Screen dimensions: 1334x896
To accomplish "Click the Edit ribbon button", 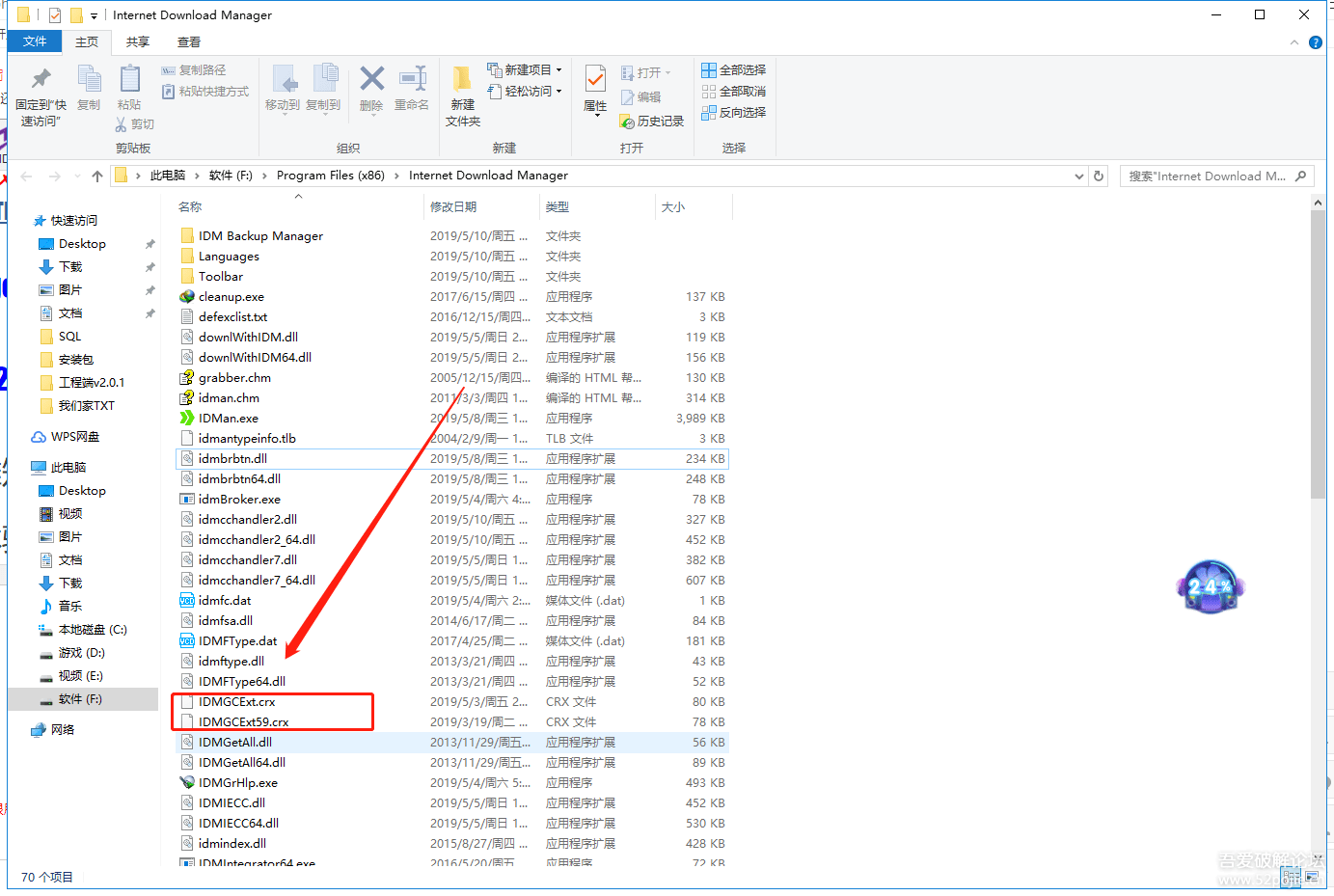I will tap(641, 97).
